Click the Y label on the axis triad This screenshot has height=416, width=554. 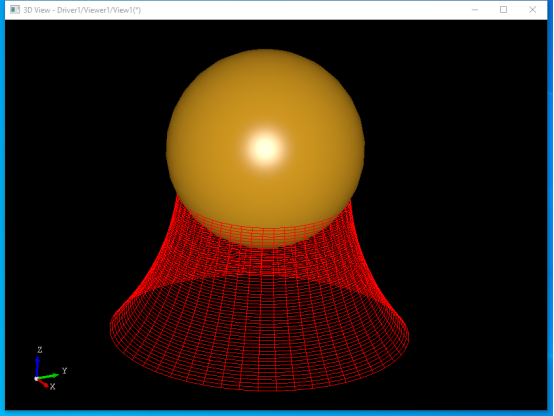(64, 370)
